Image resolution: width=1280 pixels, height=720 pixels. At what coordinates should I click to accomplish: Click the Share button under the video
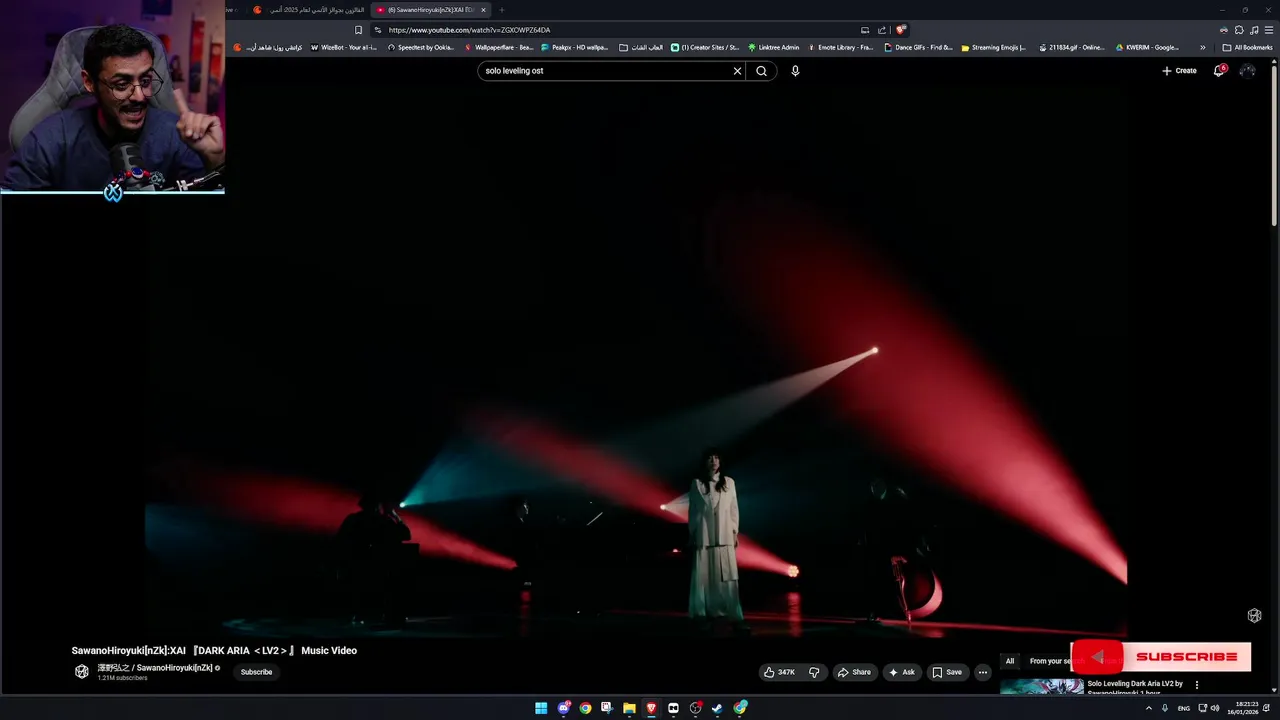pyautogui.click(x=854, y=672)
